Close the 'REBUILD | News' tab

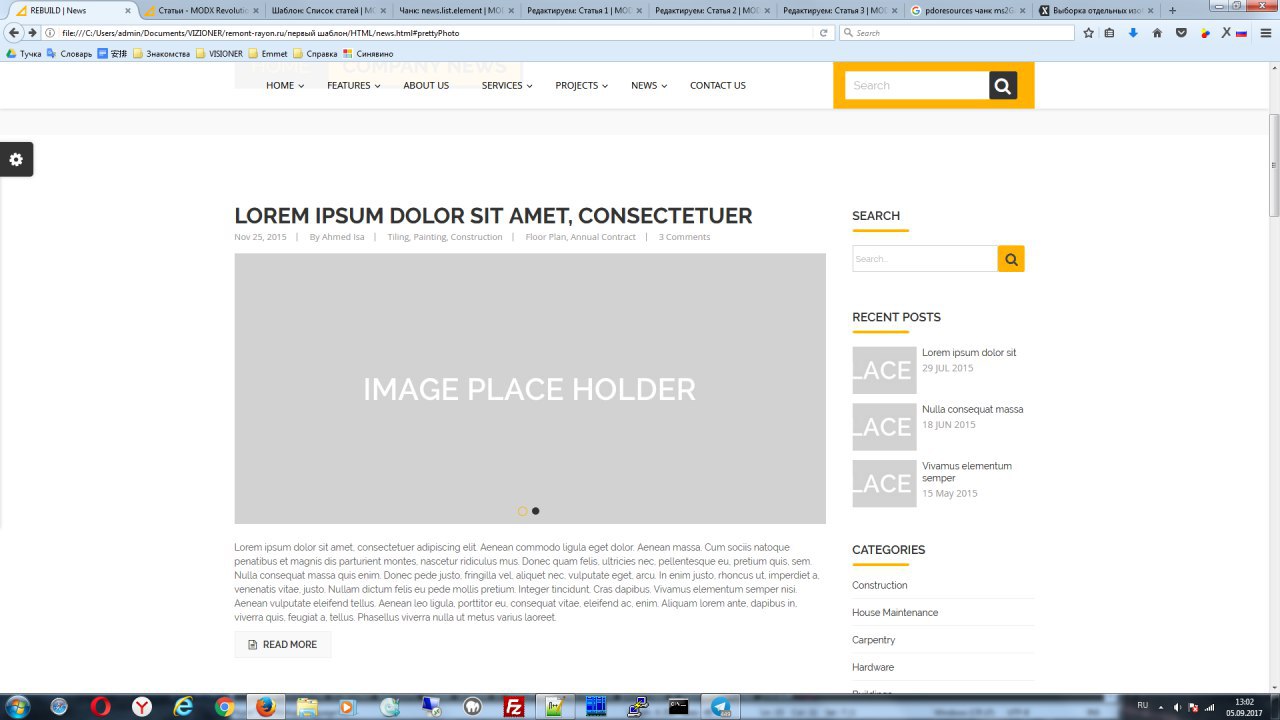click(127, 11)
